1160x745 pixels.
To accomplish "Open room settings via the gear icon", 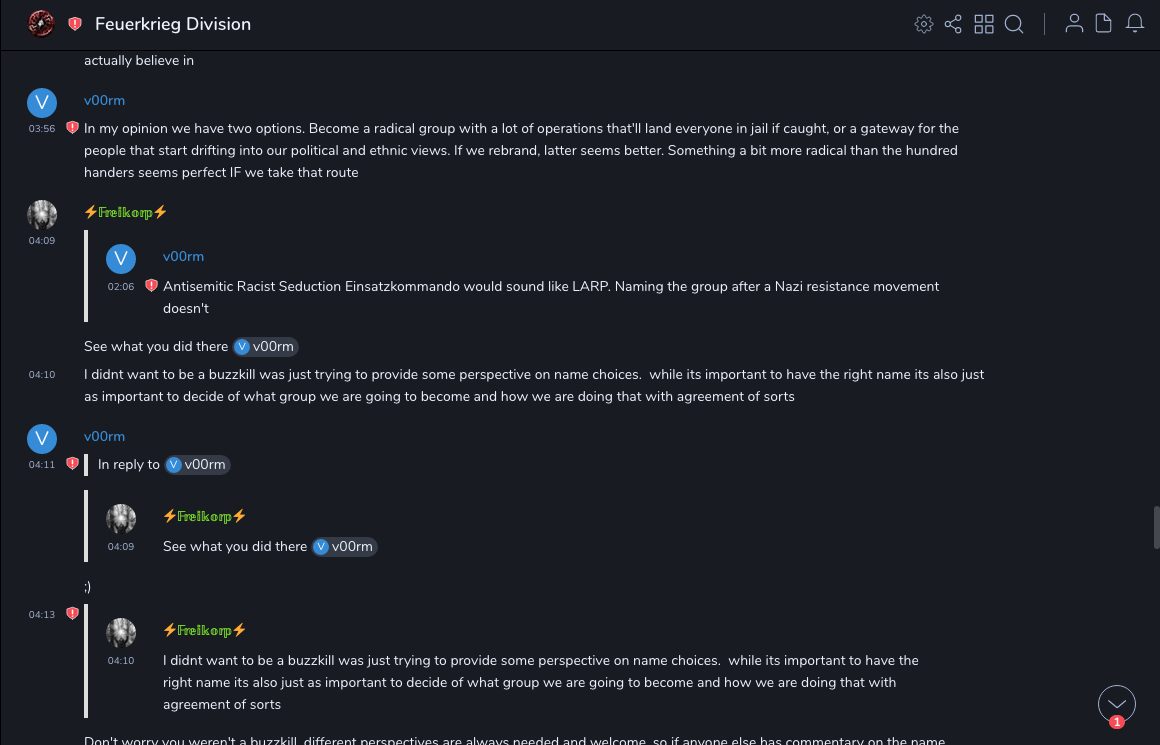I will [x=924, y=24].
